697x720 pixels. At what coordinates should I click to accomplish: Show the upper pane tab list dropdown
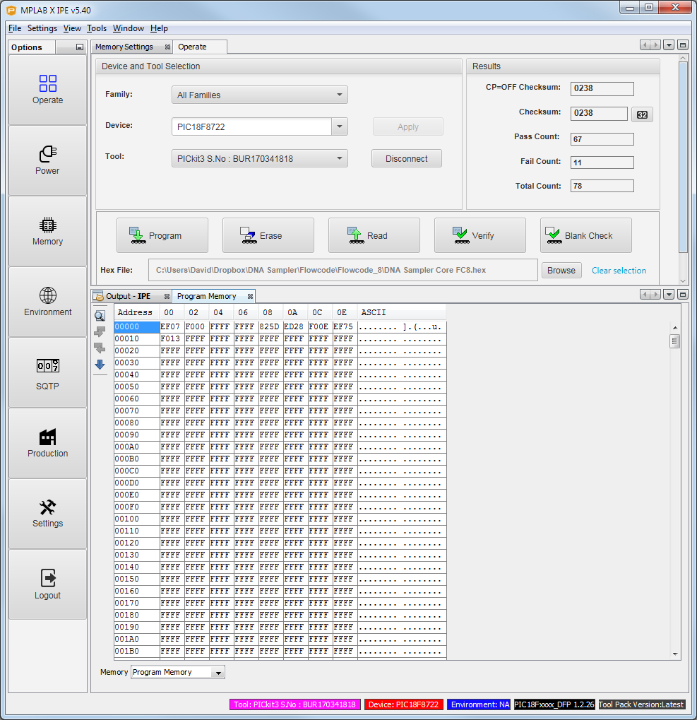669,45
